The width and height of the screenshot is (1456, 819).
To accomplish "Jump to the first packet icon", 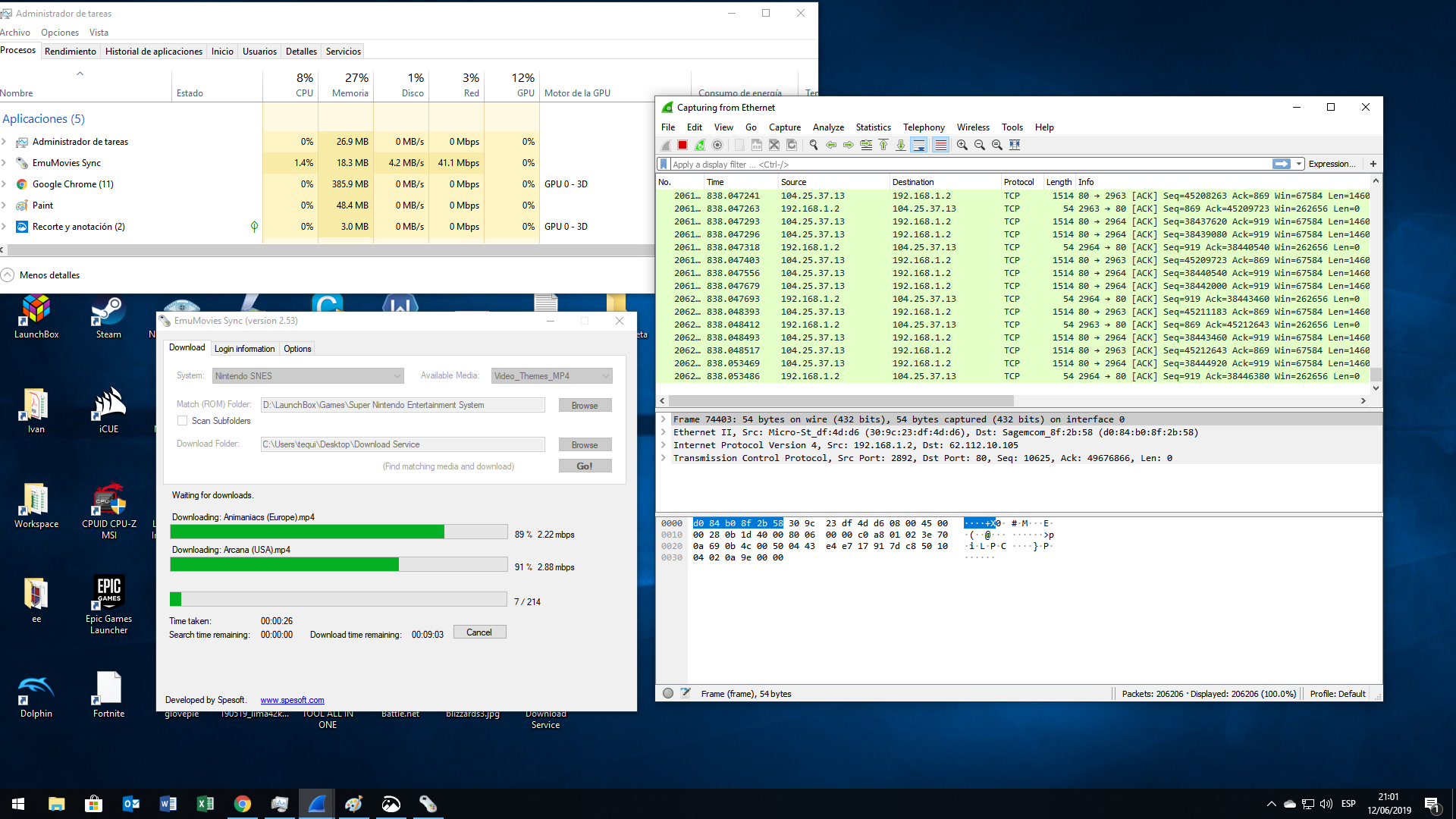I will coord(883,145).
